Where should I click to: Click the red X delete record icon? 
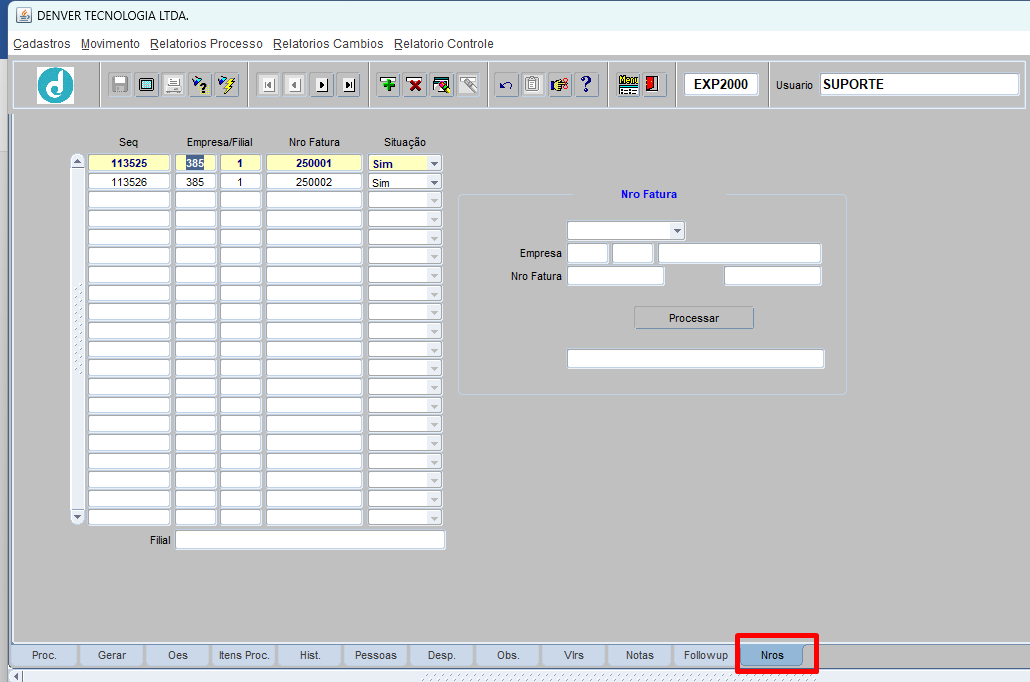pos(415,85)
